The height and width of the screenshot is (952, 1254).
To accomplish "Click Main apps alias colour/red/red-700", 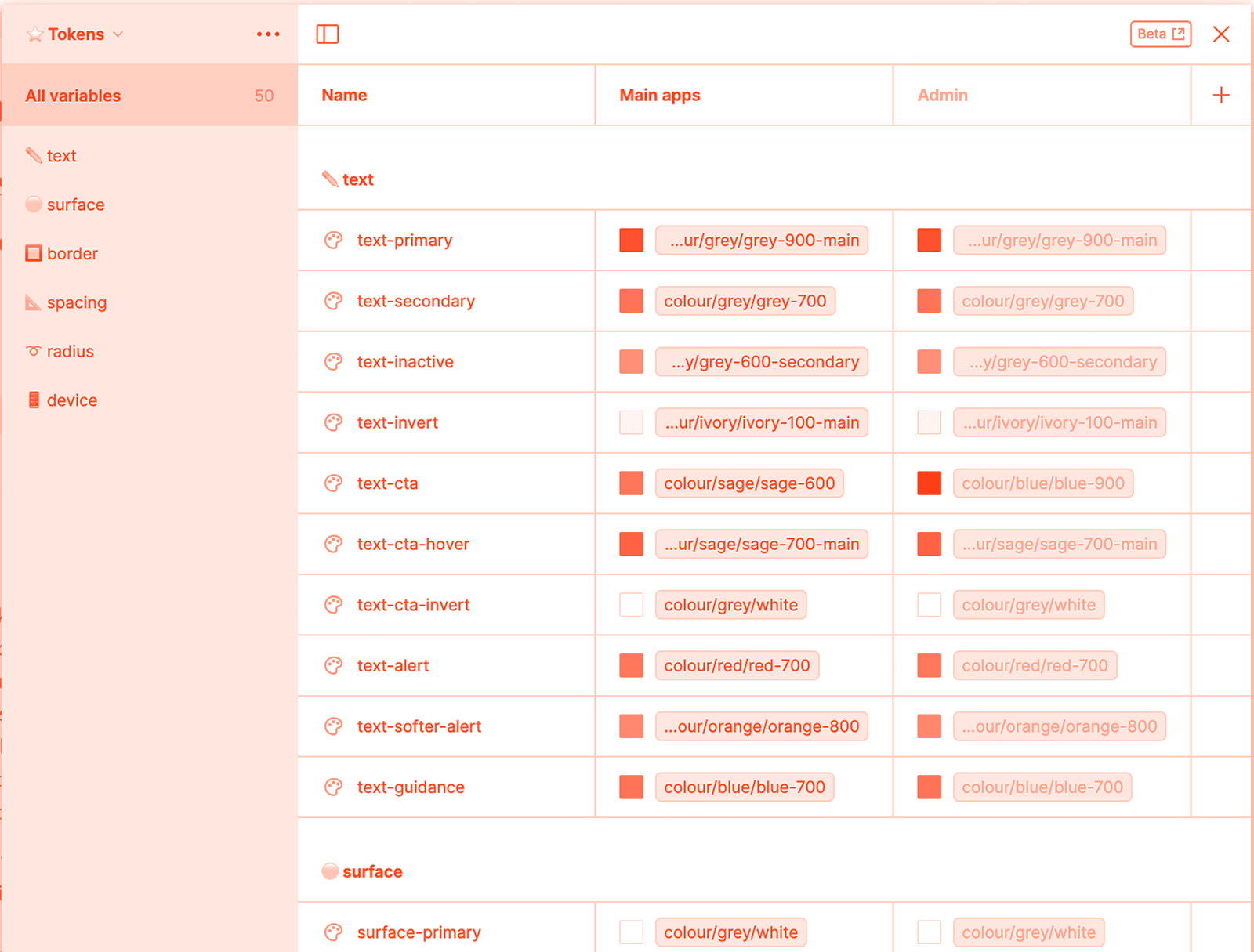I will click(x=737, y=665).
